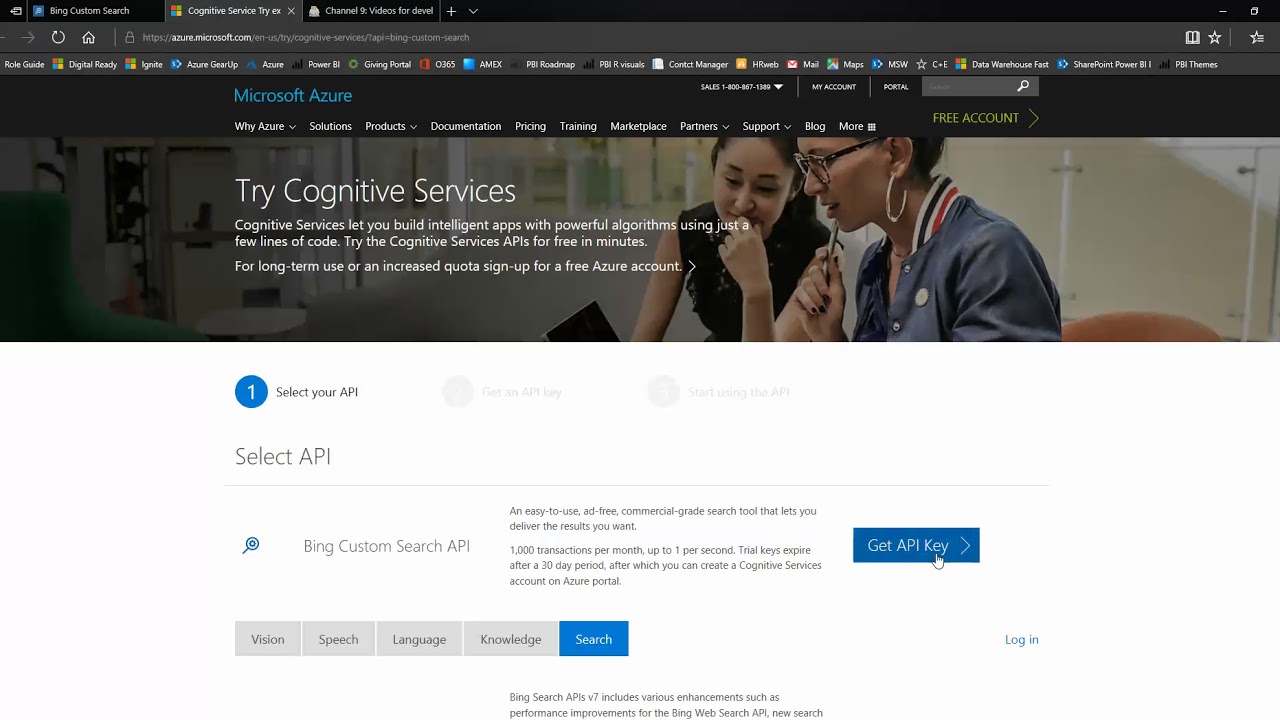Open the Azure GearUp bookmark

pyautogui.click(x=205, y=64)
